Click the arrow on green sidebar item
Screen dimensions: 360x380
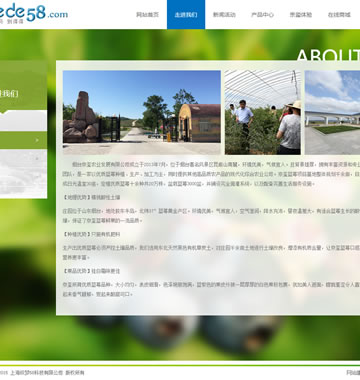coord(37,140)
